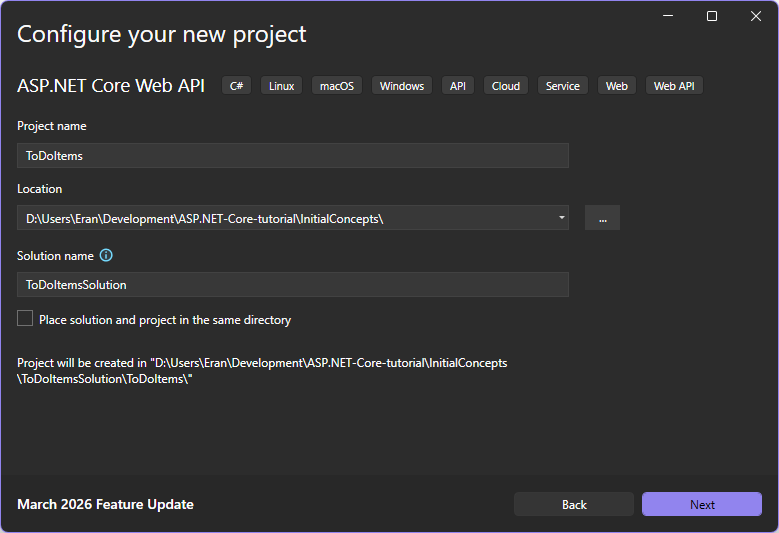Viewport: 779px width, 533px height.
Task: Click the Location label
Action: (40, 189)
